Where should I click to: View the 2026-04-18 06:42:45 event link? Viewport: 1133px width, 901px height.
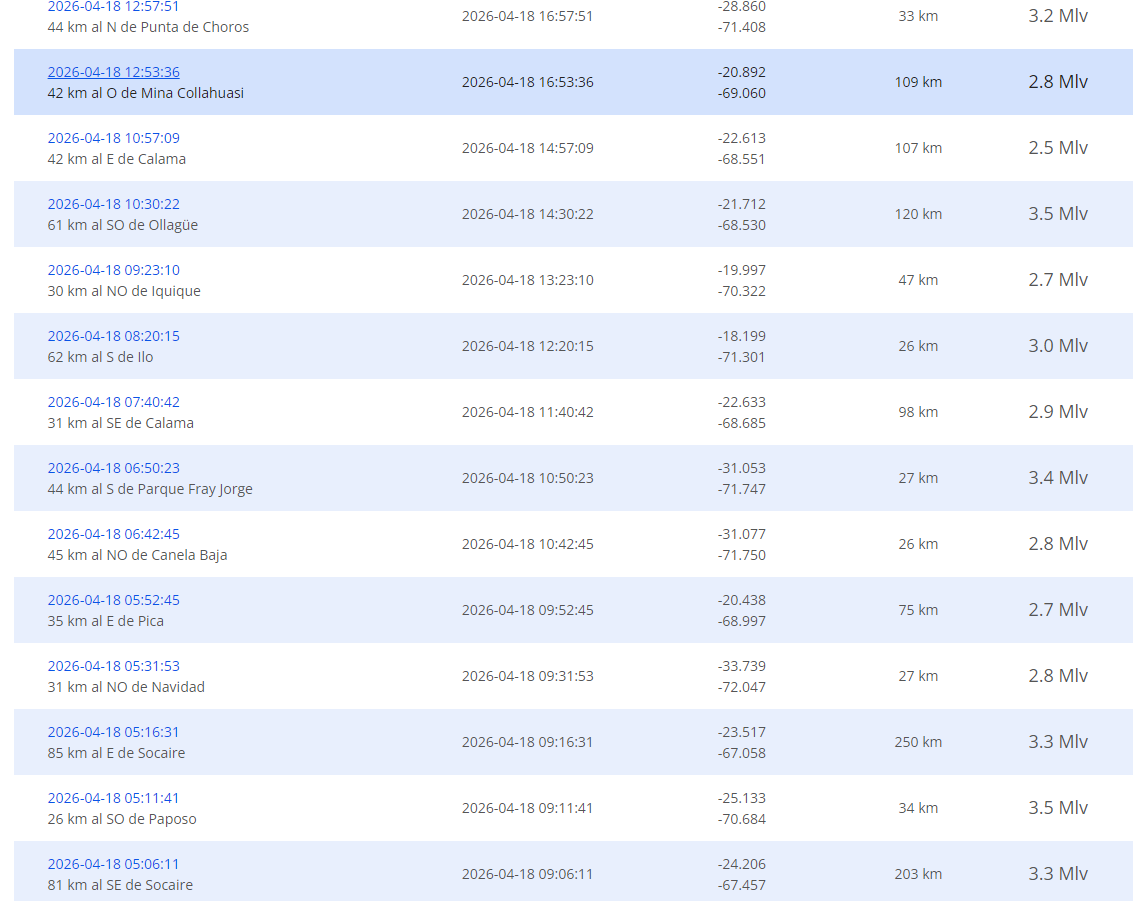[x=113, y=534]
